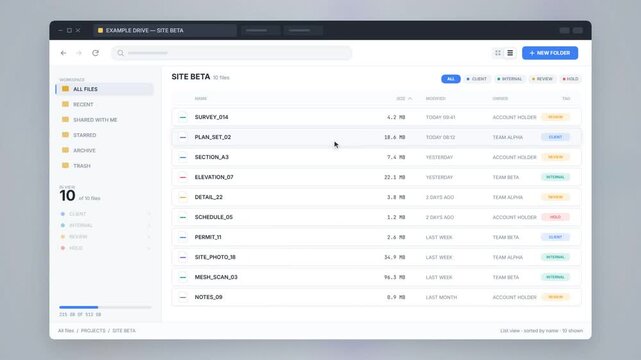Open the Example Drive — Site Beta tab
The height and width of the screenshot is (360, 641).
point(165,30)
